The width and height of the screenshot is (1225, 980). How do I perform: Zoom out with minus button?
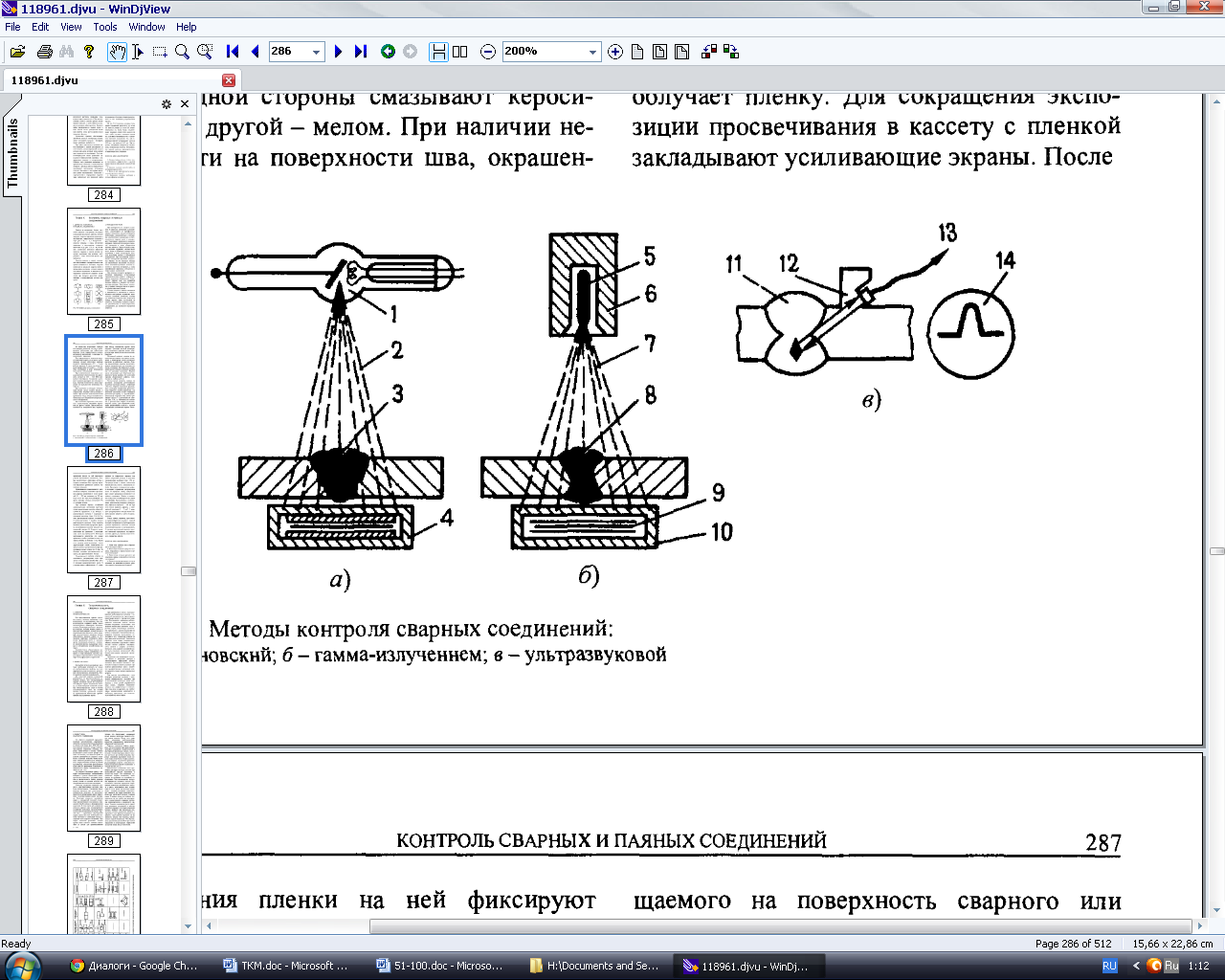(x=488, y=52)
